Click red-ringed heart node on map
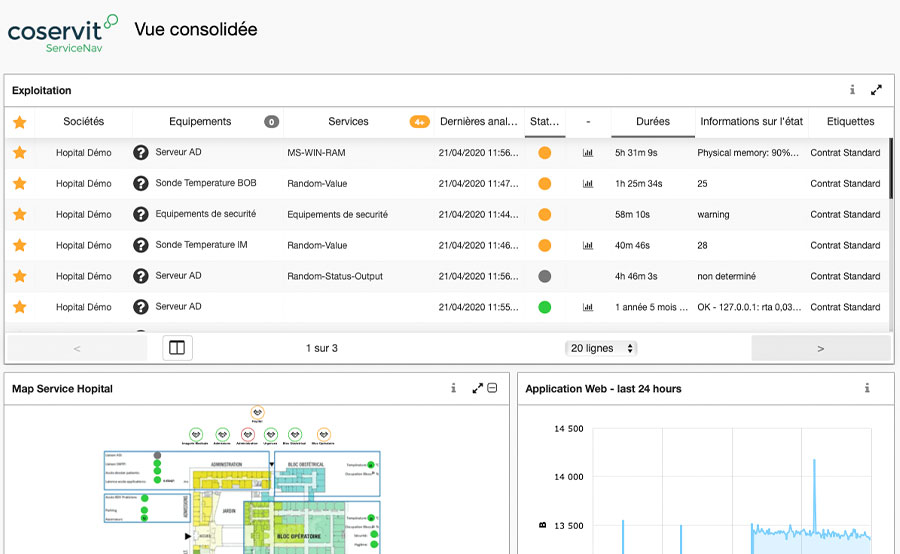Viewport: 900px width, 554px height. [x=247, y=435]
